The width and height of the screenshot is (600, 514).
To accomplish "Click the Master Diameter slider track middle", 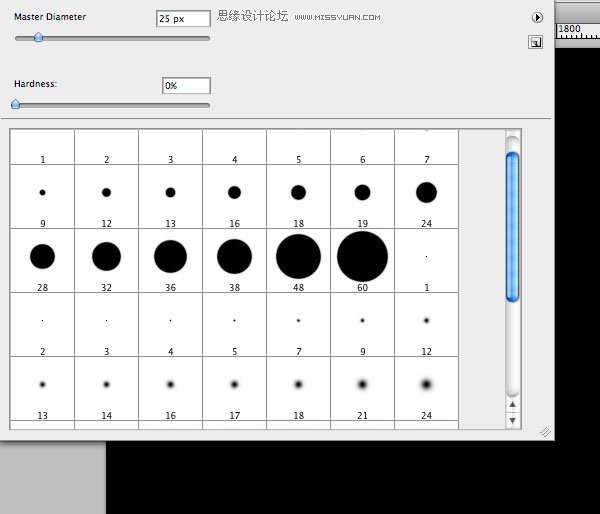I will tap(112, 38).
